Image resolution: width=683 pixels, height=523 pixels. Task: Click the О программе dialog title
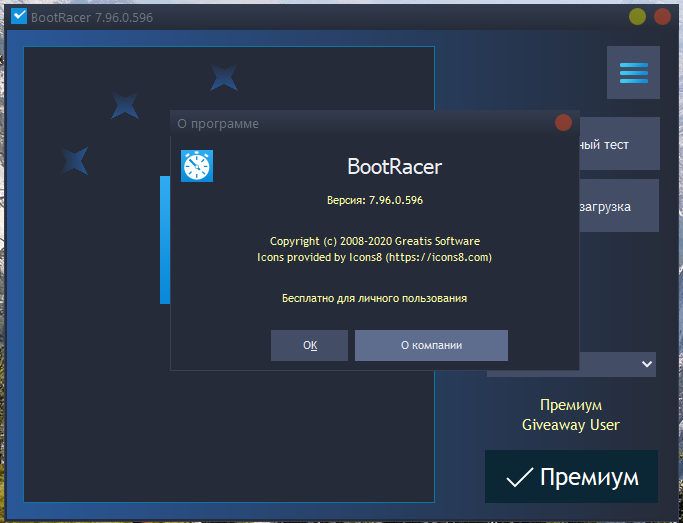(x=218, y=124)
